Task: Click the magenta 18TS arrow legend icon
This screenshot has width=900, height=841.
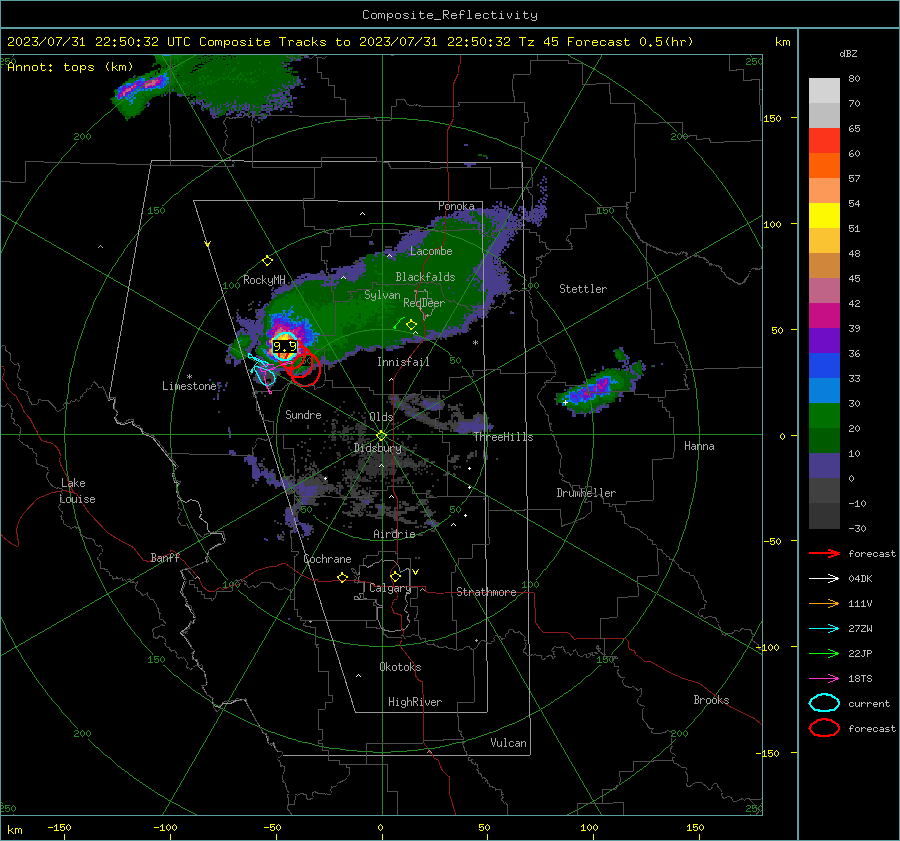Action: 824,679
